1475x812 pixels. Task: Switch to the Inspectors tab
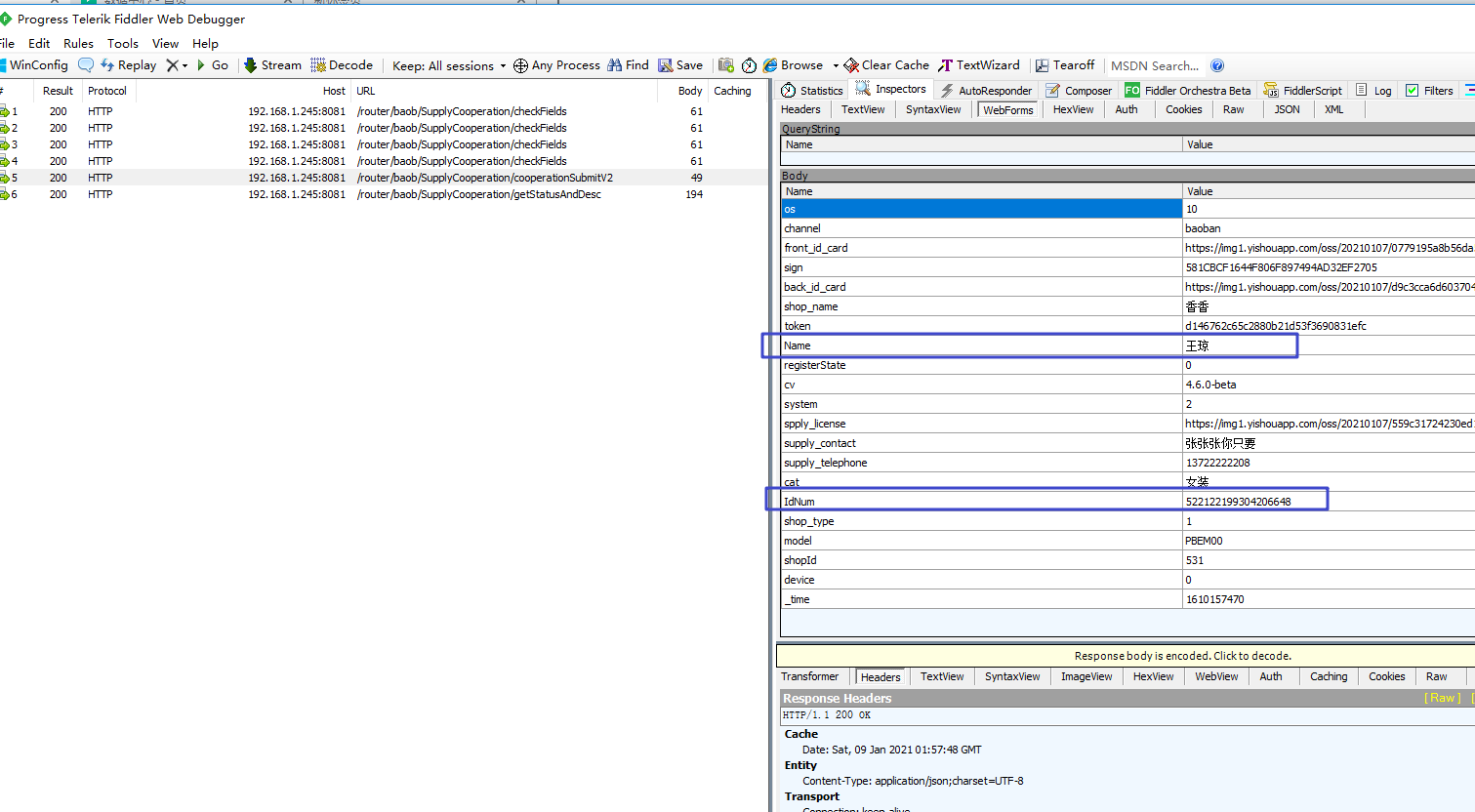coord(891,89)
